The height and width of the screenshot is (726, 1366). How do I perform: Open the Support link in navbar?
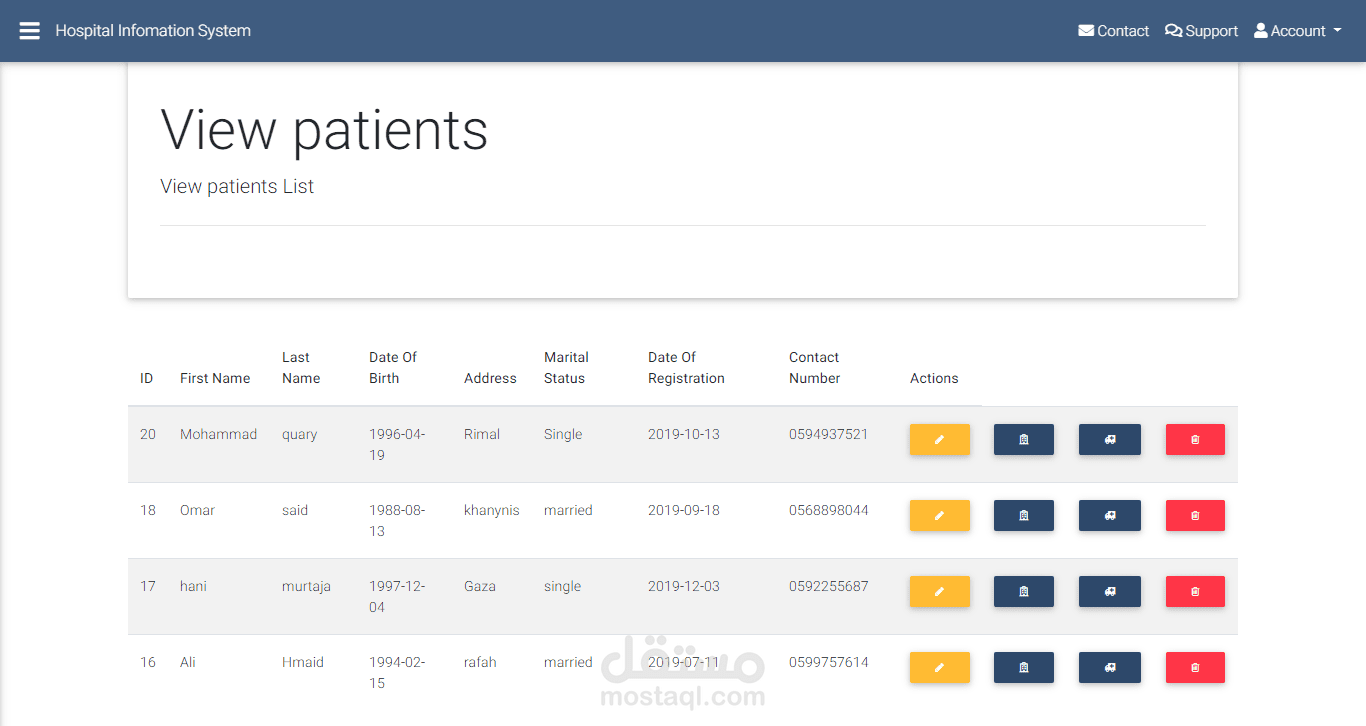click(x=1201, y=31)
